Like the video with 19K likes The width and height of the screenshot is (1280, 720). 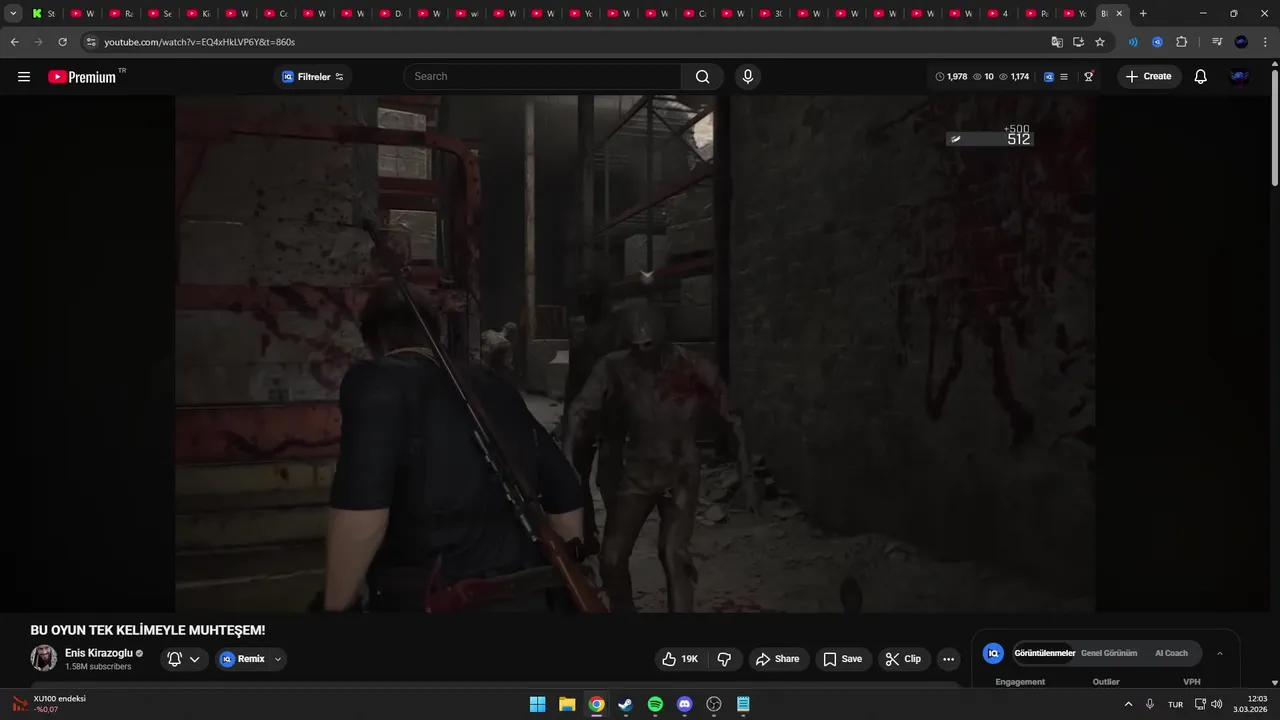[679, 659]
